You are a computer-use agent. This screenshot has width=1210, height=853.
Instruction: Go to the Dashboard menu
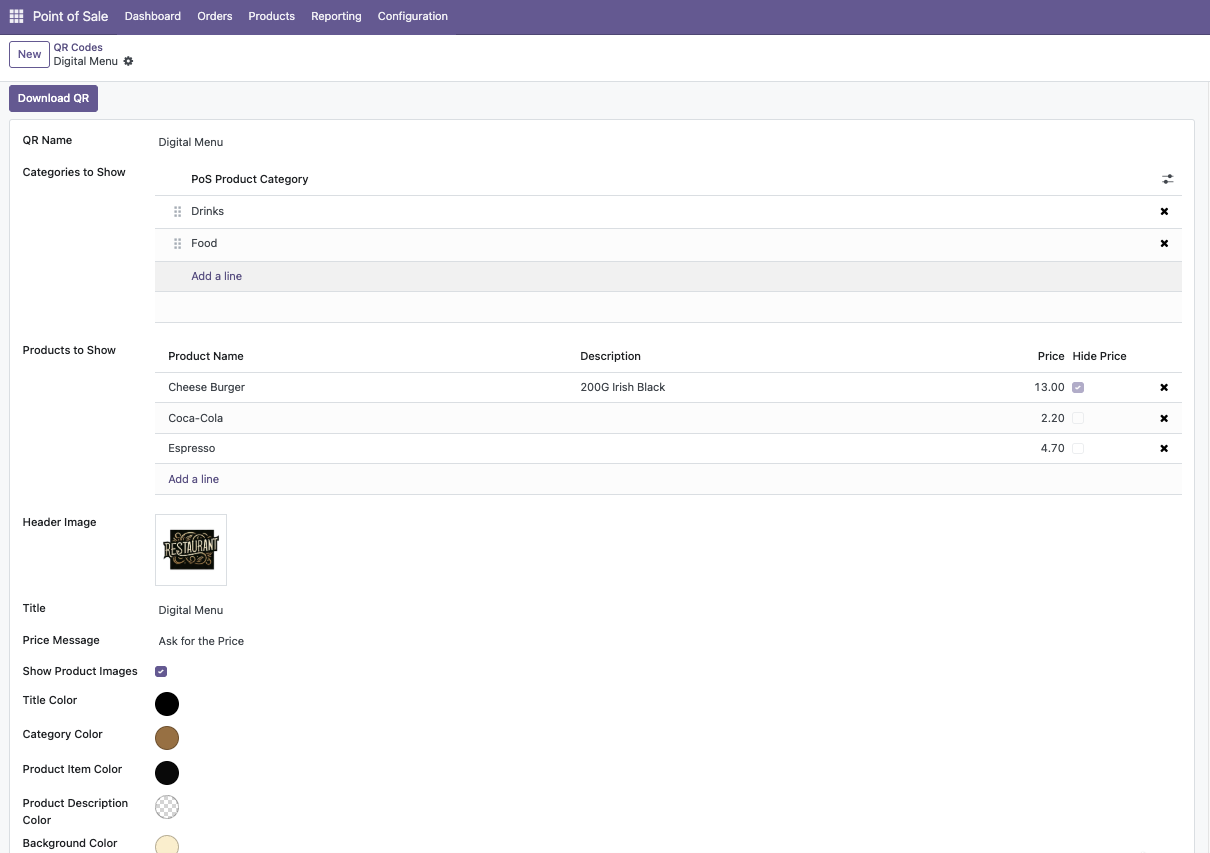153,16
